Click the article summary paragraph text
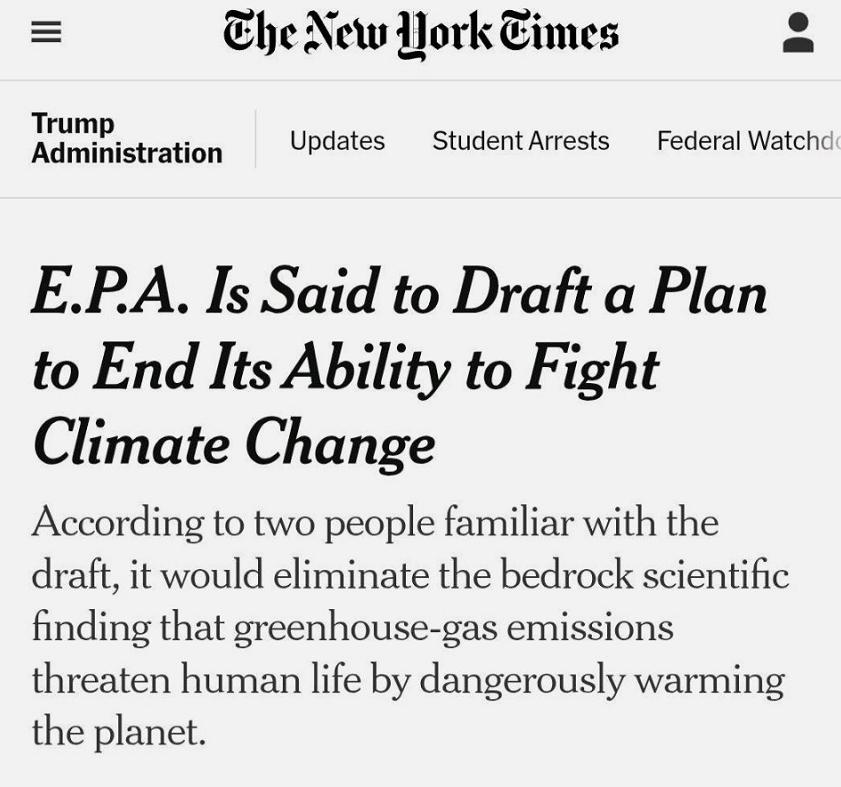This screenshot has height=787, width=841. tap(410, 626)
